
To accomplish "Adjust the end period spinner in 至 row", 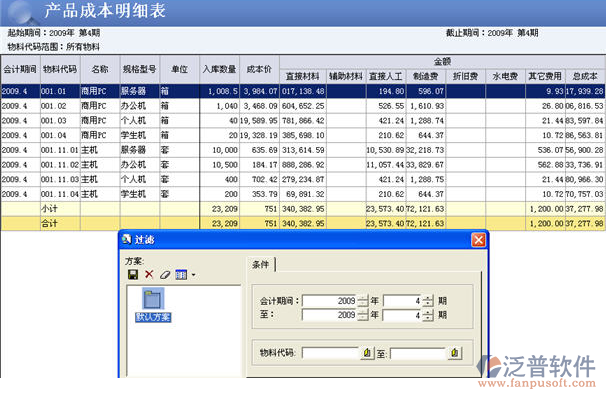I will (428, 315).
